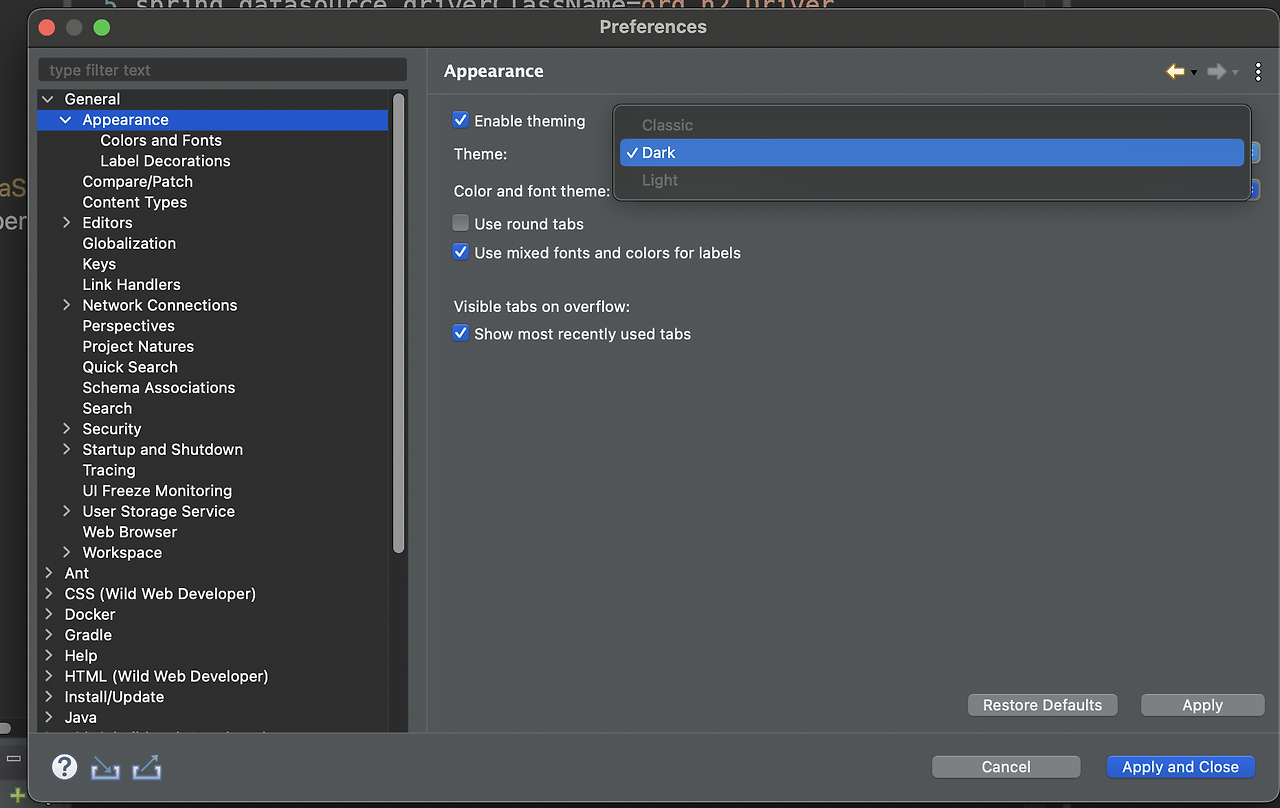This screenshot has width=1280, height=808.
Task: Open Preferences help using the question mark icon
Action: pos(64,767)
